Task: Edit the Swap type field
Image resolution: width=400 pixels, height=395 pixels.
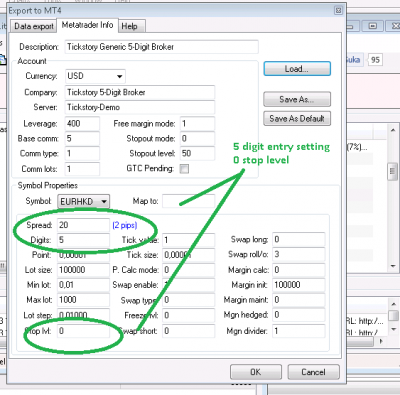Action: (x=189, y=300)
